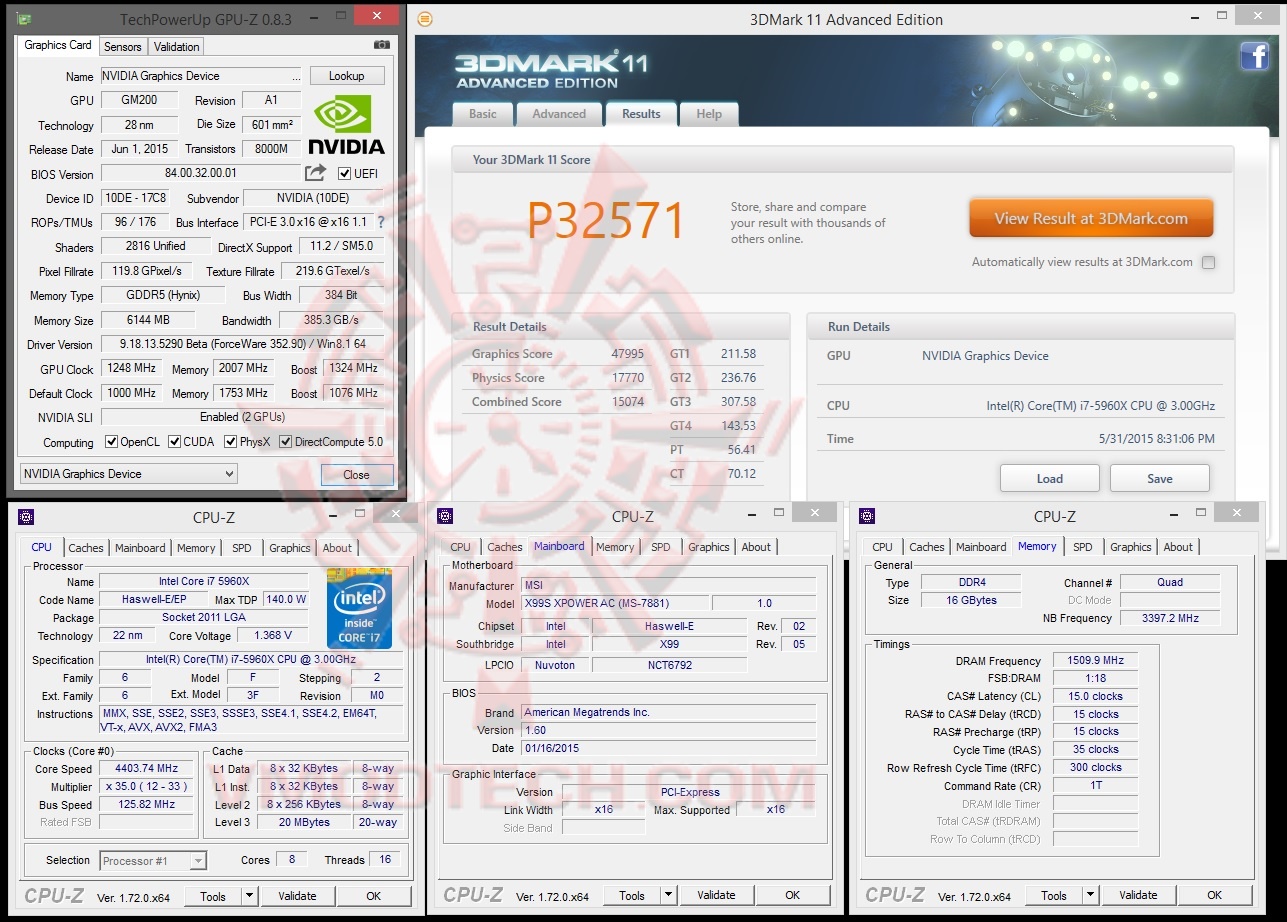The height and width of the screenshot is (922, 1287).
Task: Select the Graphics Card tab in GPU-Z
Action: click(58, 45)
